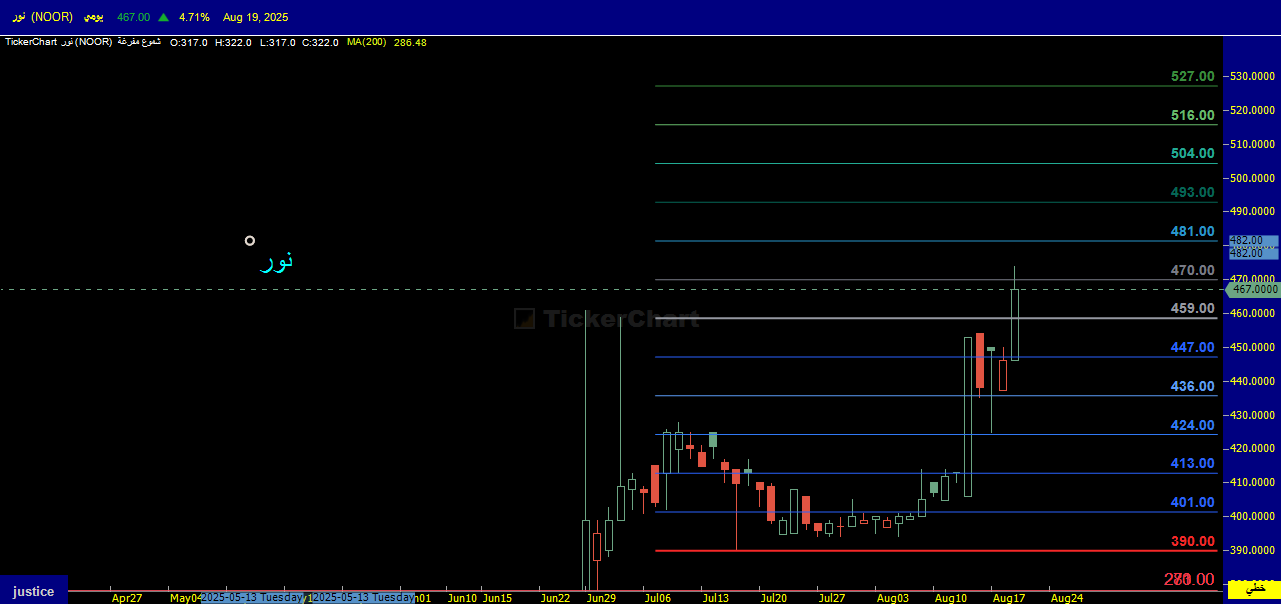The width and height of the screenshot is (1281, 604).
Task: Click the Apr27 date on time axis
Action: pyautogui.click(x=127, y=598)
